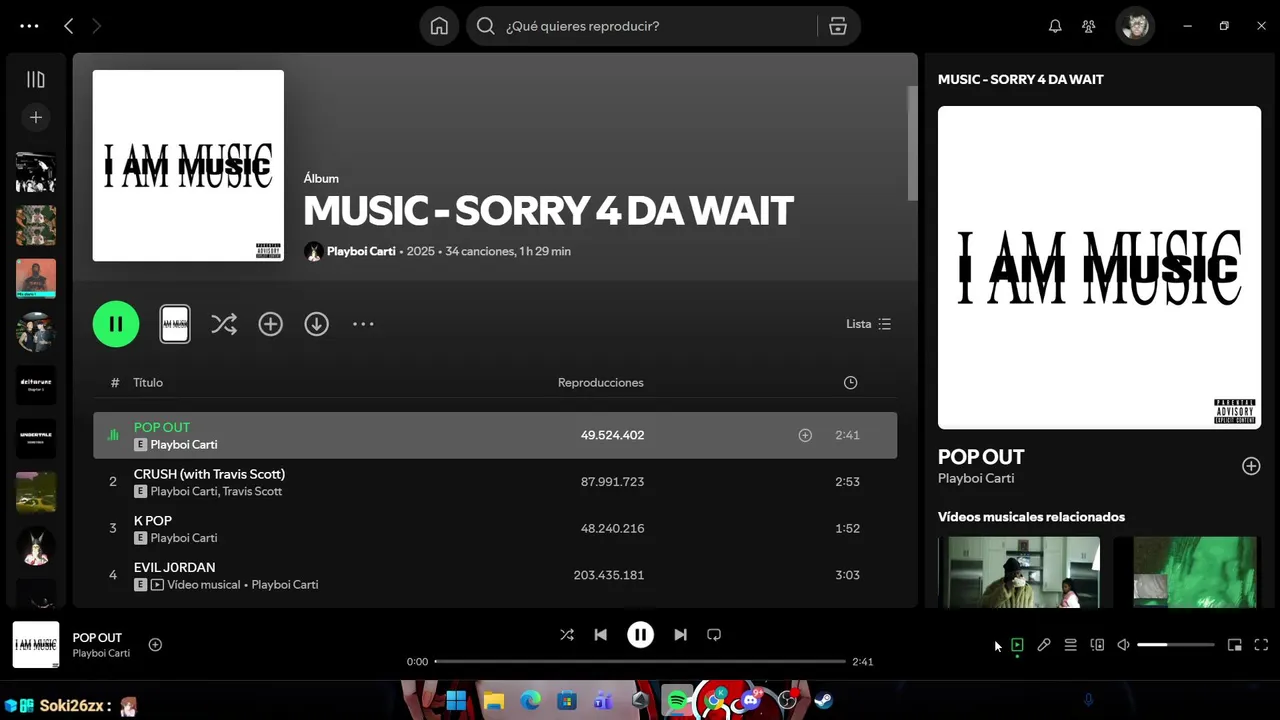Screen dimensions: 1280x720
Task: Save album to Your Library
Action: [270, 324]
